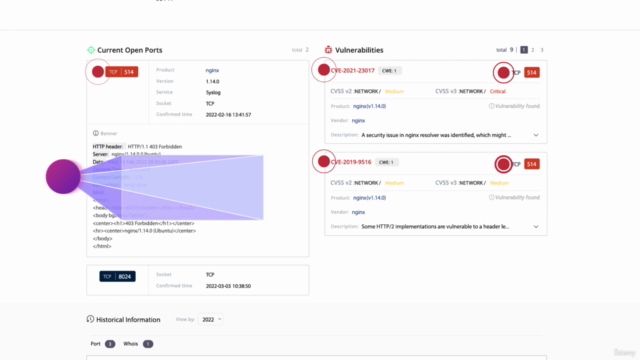The image size is (640, 360).
Task: Click the Vulnerabilities bug icon
Action: point(328,50)
